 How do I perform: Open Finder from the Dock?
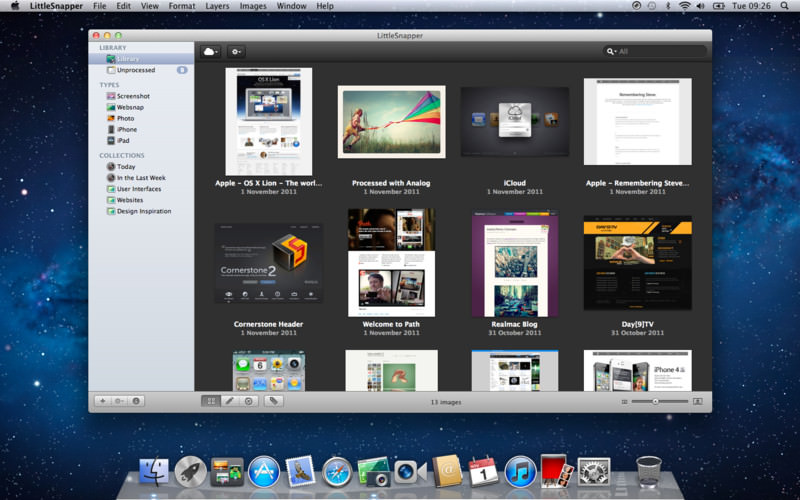tap(154, 471)
